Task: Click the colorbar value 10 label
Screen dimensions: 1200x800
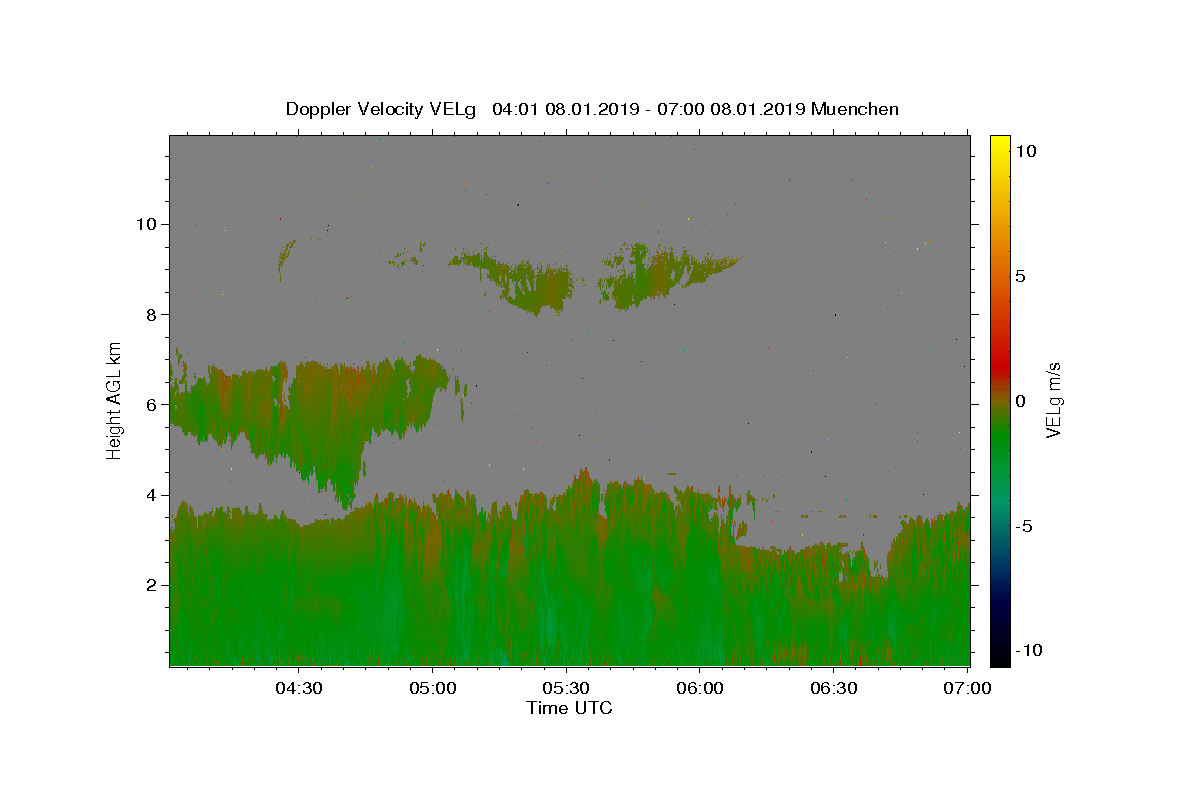Action: tap(1025, 150)
